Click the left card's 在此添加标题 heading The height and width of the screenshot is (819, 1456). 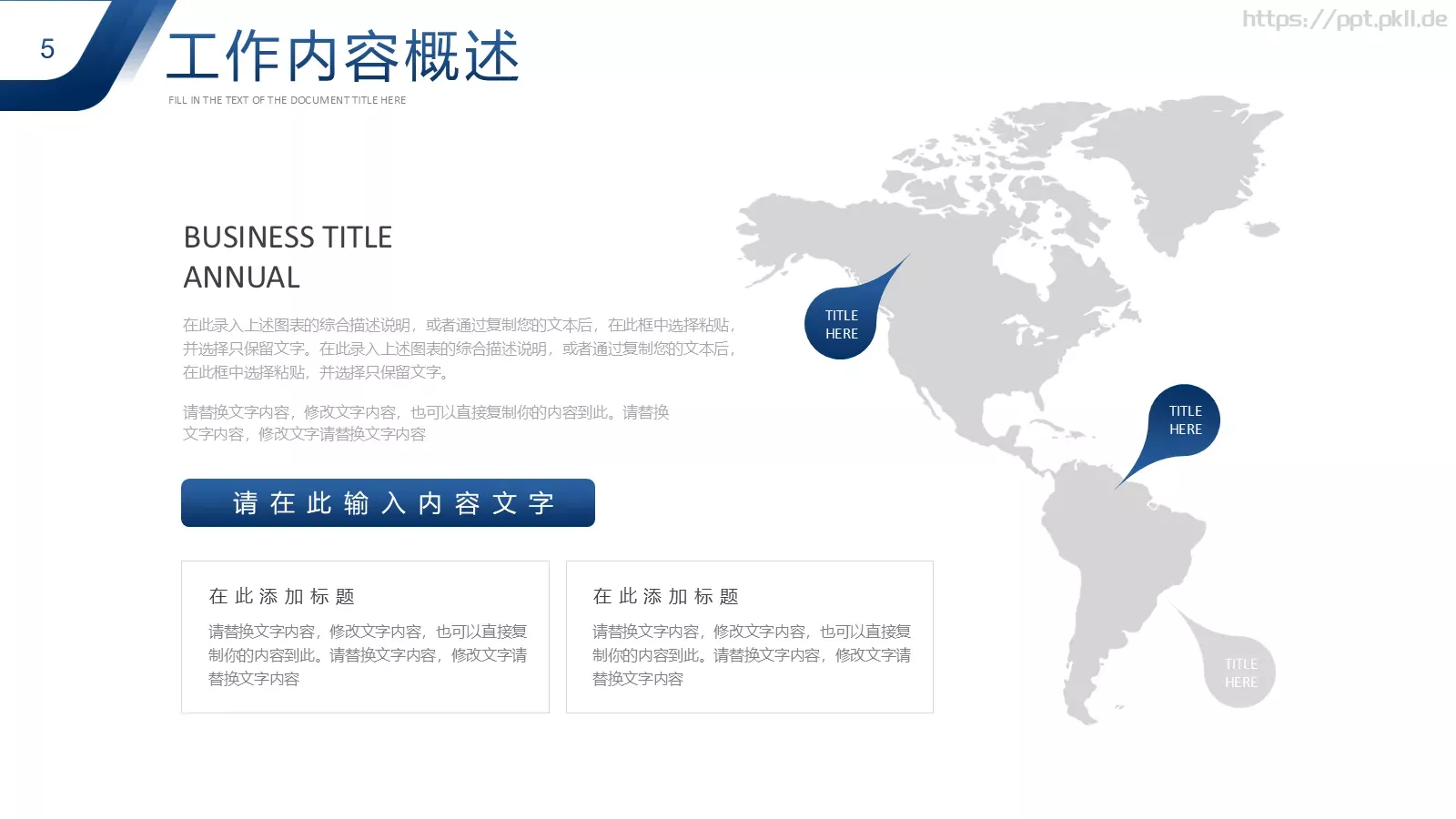[282, 596]
